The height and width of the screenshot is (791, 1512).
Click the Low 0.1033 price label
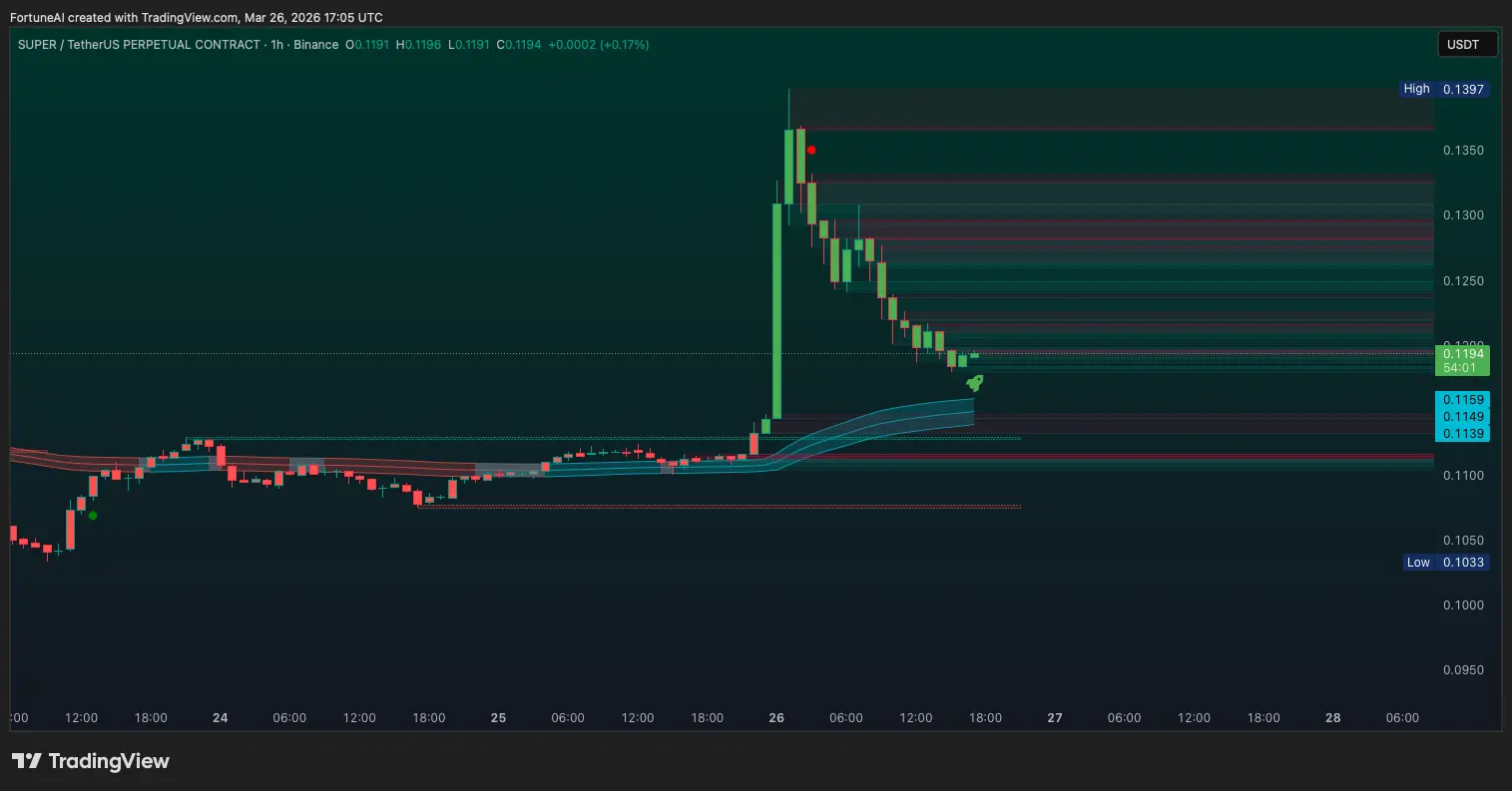(x=1444, y=563)
